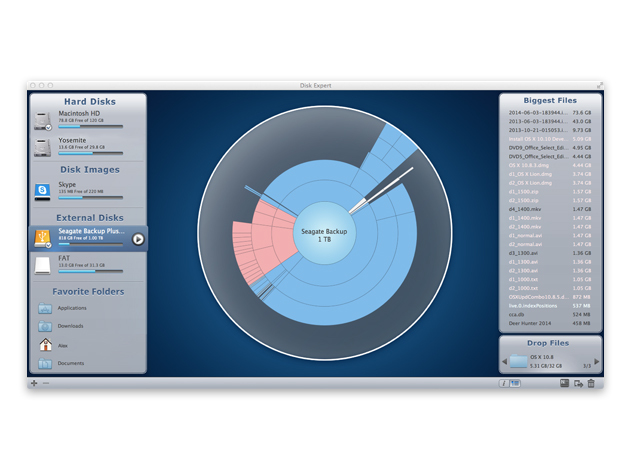Select OS X 10.8.3.dmg in Biggest Files
This screenshot has width=630, height=473.
[x=550, y=165]
